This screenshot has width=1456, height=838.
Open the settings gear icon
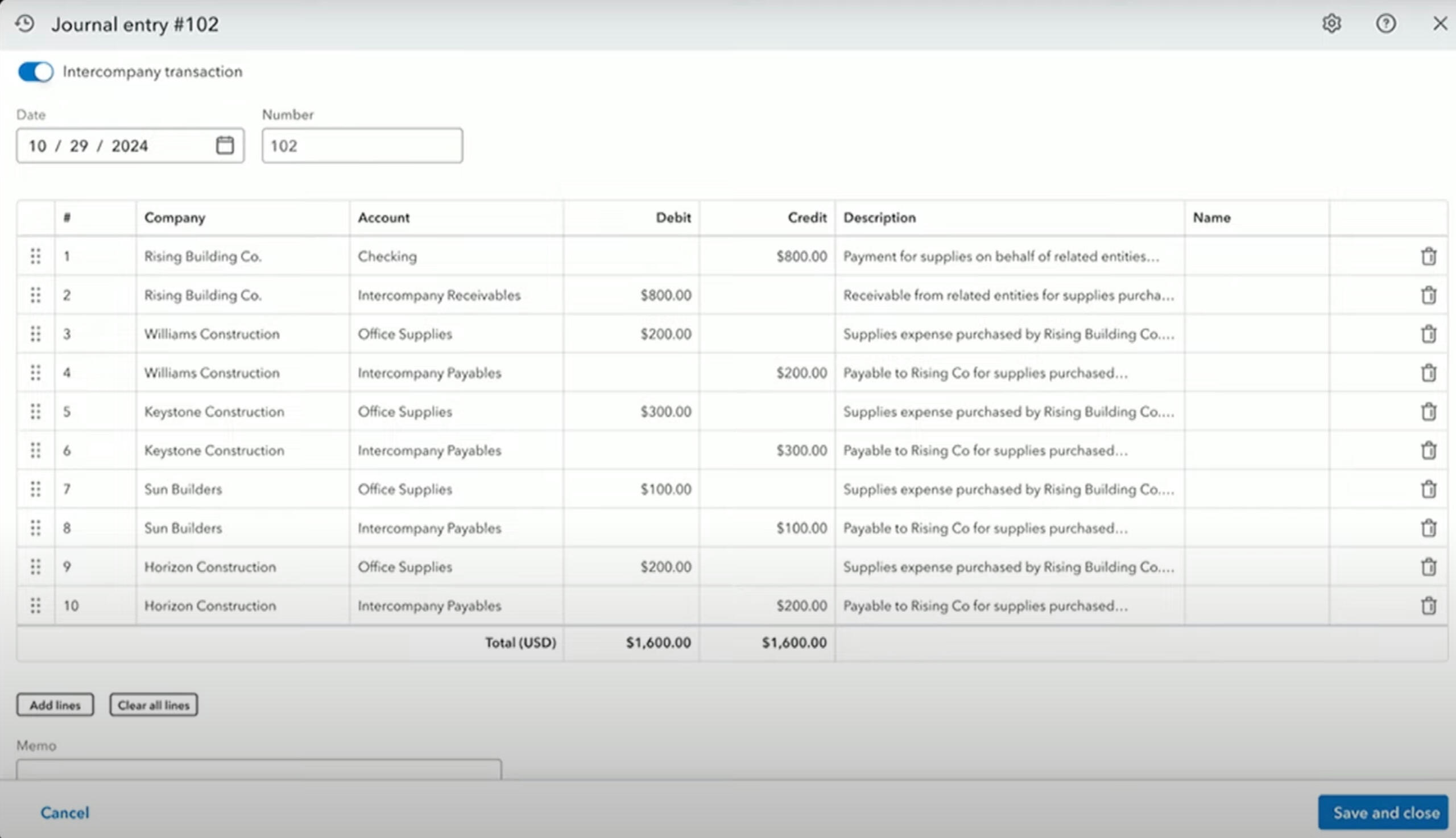point(1331,23)
